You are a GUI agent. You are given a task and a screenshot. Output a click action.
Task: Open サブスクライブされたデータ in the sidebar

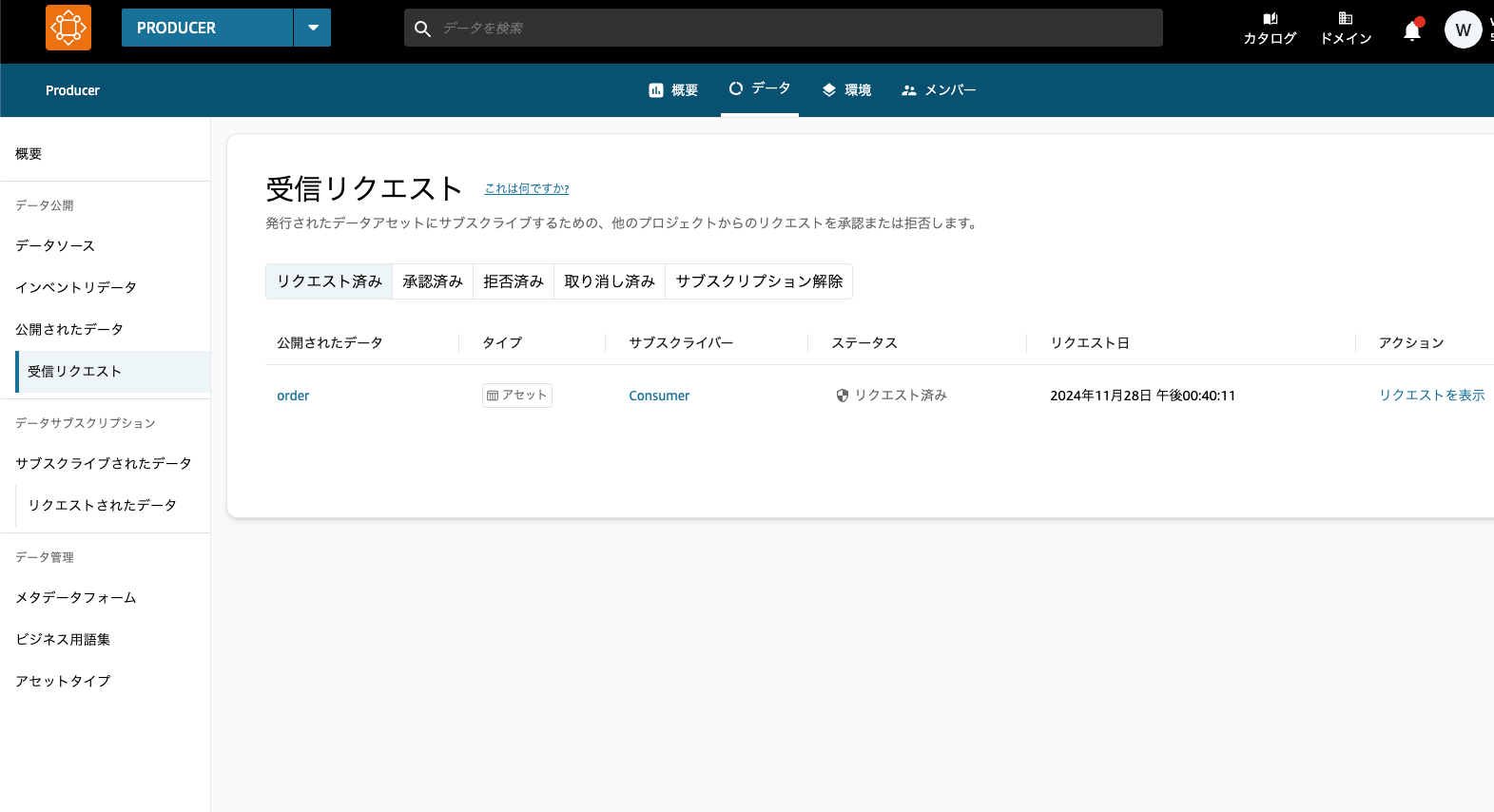pos(104,463)
